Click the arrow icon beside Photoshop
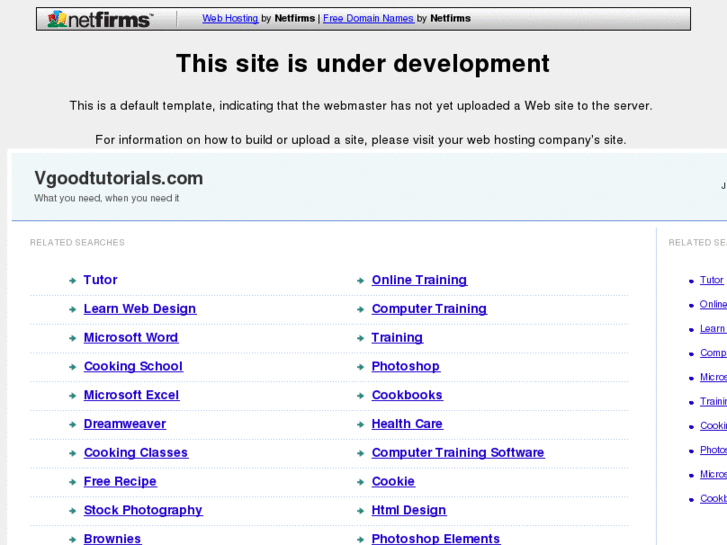The width and height of the screenshot is (727, 545). point(361,367)
